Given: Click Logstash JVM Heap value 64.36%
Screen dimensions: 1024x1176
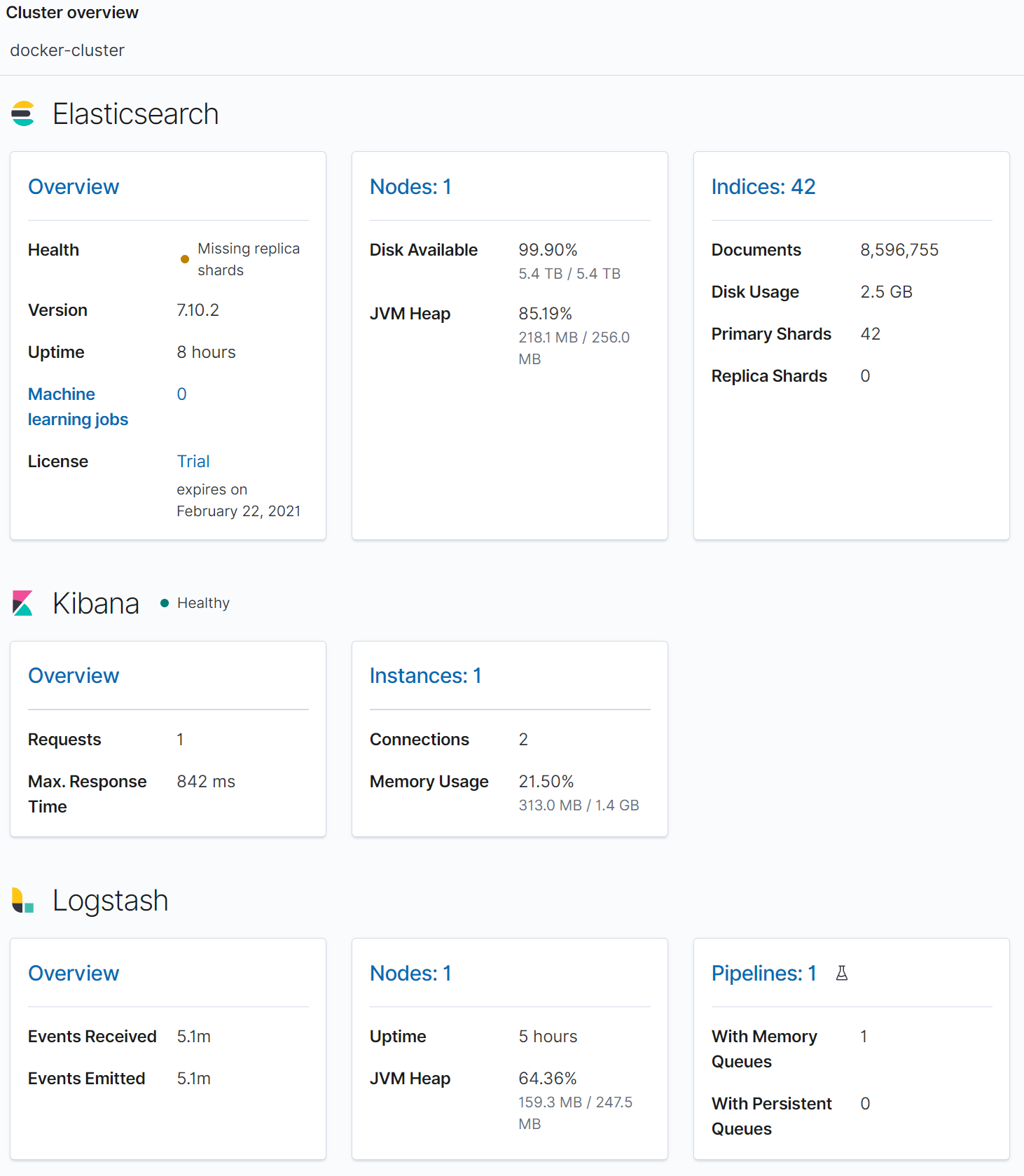Looking at the screenshot, I should click(548, 1078).
